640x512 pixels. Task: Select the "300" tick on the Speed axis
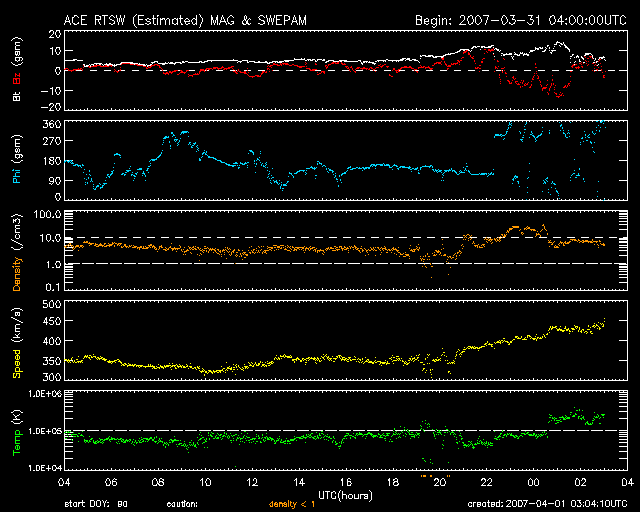(x=52, y=377)
